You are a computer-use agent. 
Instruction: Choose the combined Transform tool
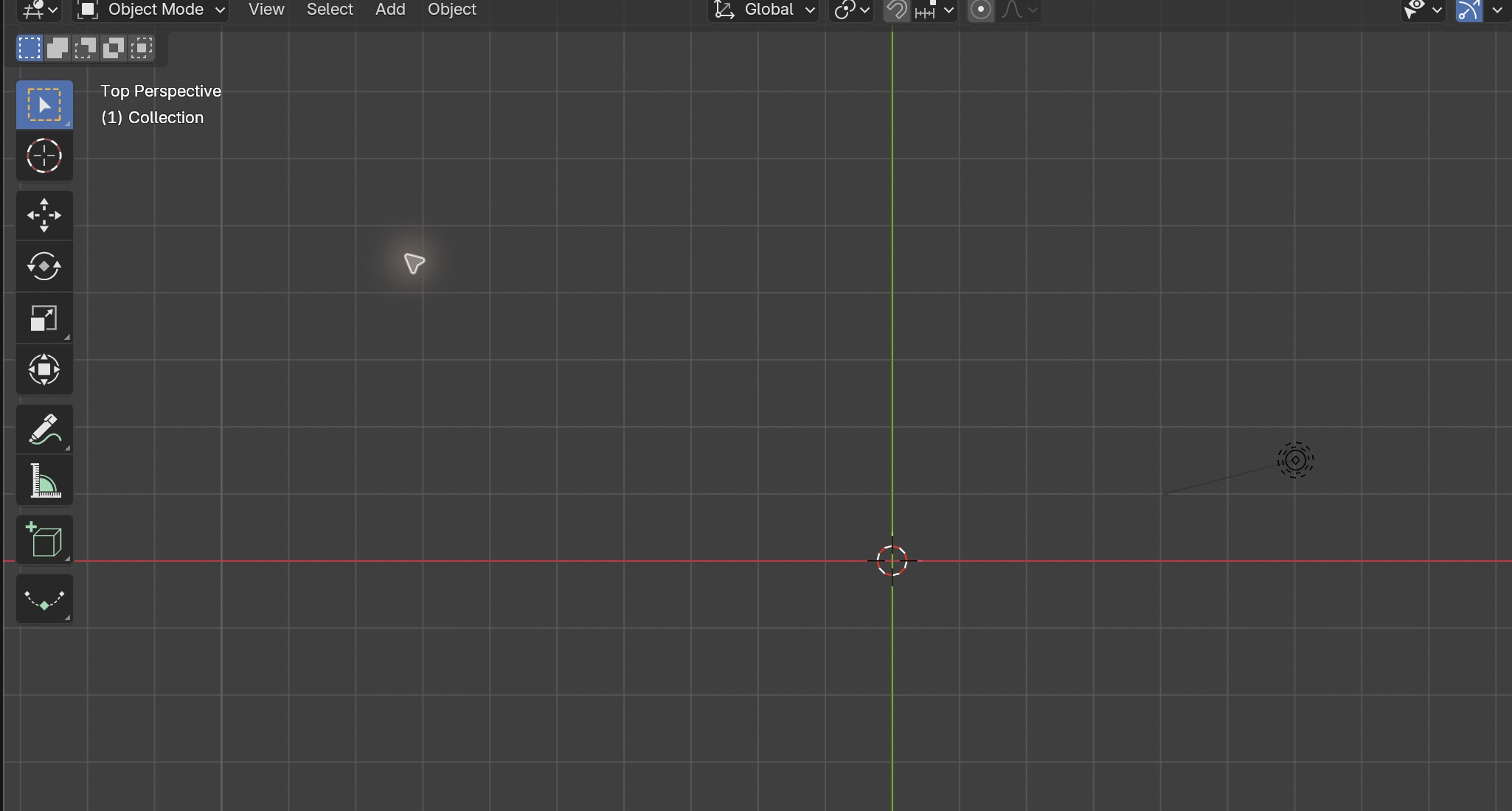tap(44, 369)
